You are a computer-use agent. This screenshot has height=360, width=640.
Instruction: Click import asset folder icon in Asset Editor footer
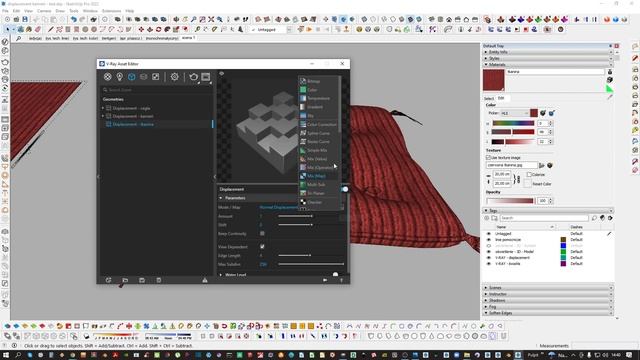click(125, 280)
